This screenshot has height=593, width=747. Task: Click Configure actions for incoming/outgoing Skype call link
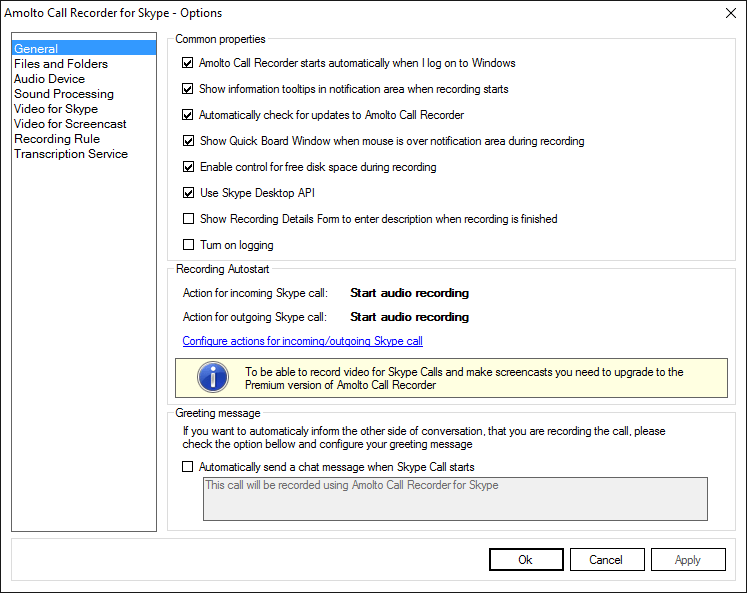coord(303,341)
